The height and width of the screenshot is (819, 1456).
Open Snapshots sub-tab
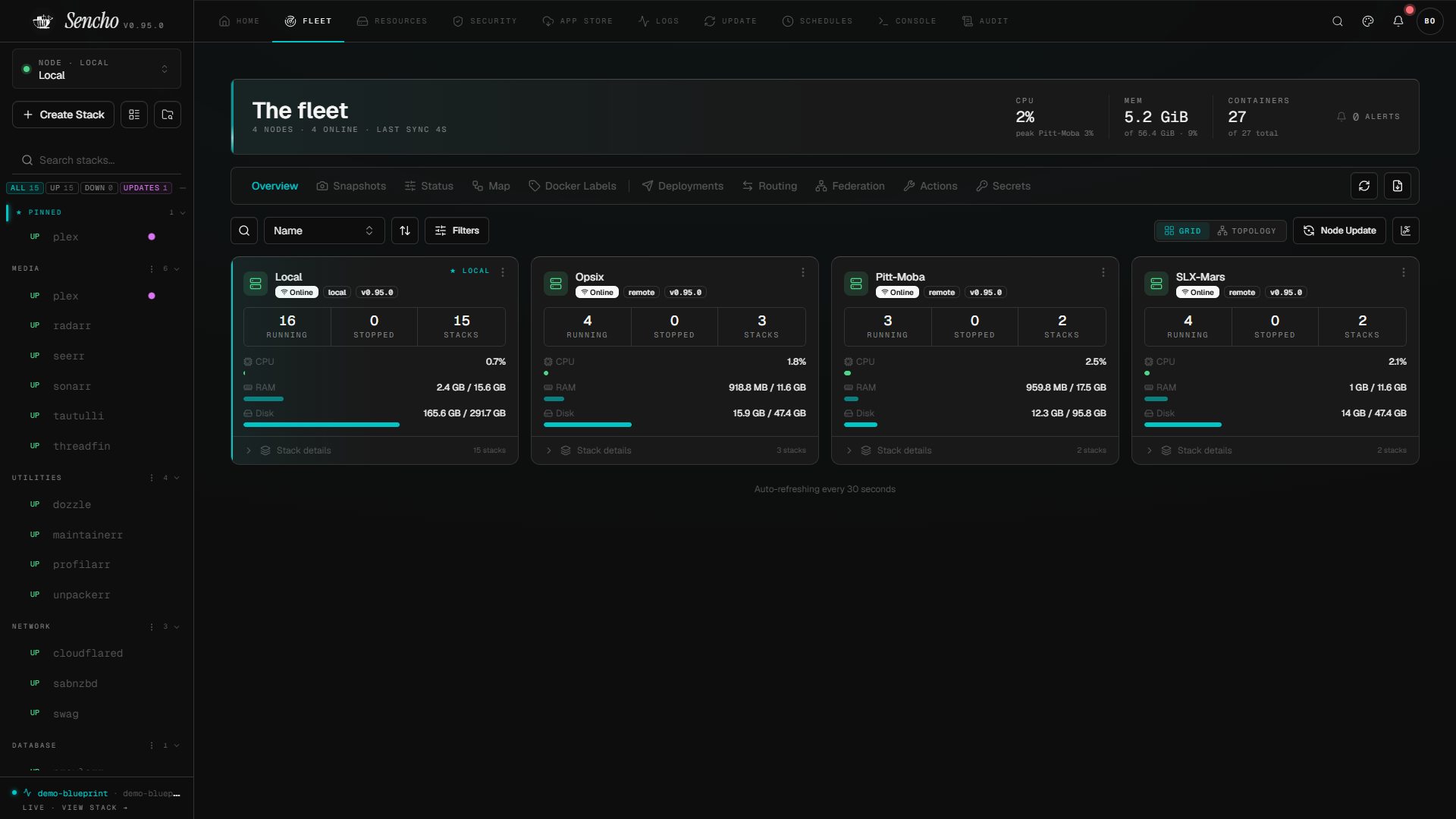tap(351, 186)
